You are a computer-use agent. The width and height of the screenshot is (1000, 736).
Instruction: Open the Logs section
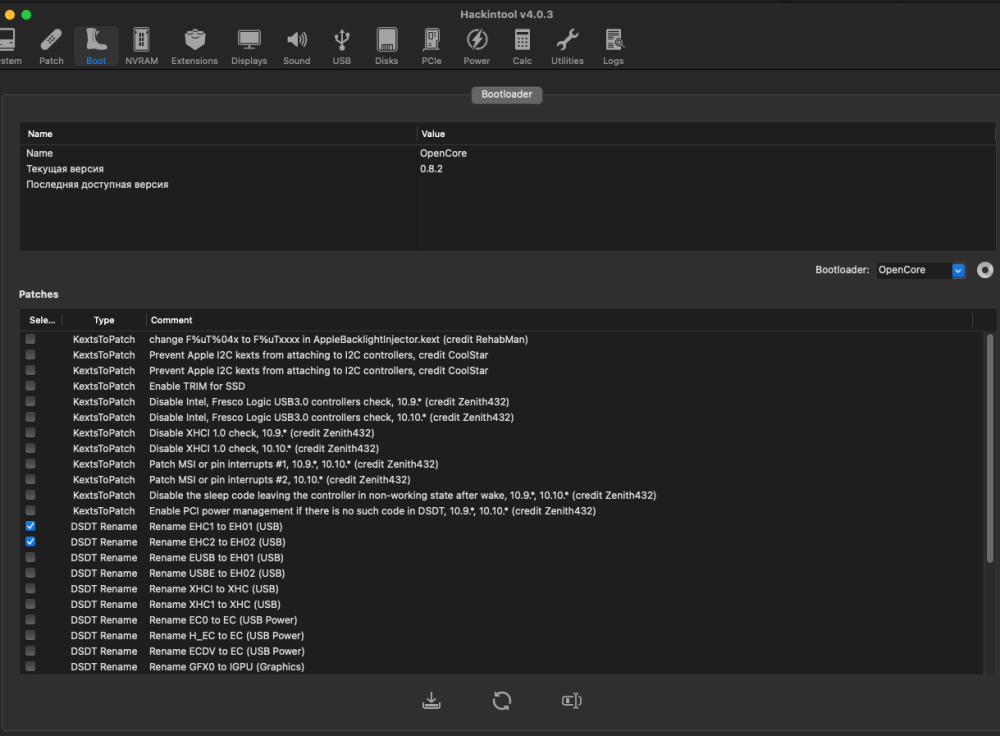click(x=614, y=47)
